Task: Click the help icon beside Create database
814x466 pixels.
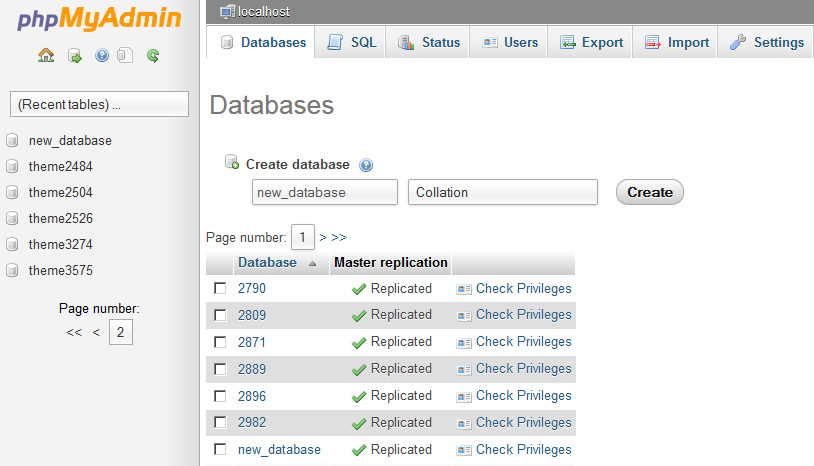Action: click(x=366, y=165)
